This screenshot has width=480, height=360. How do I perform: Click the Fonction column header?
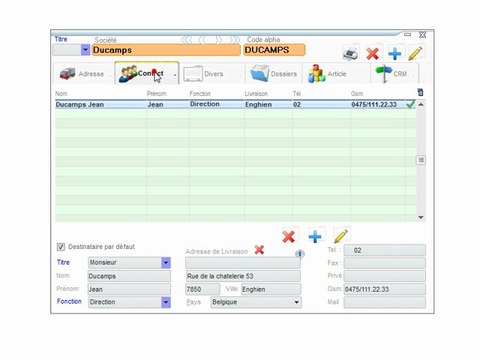point(200,94)
